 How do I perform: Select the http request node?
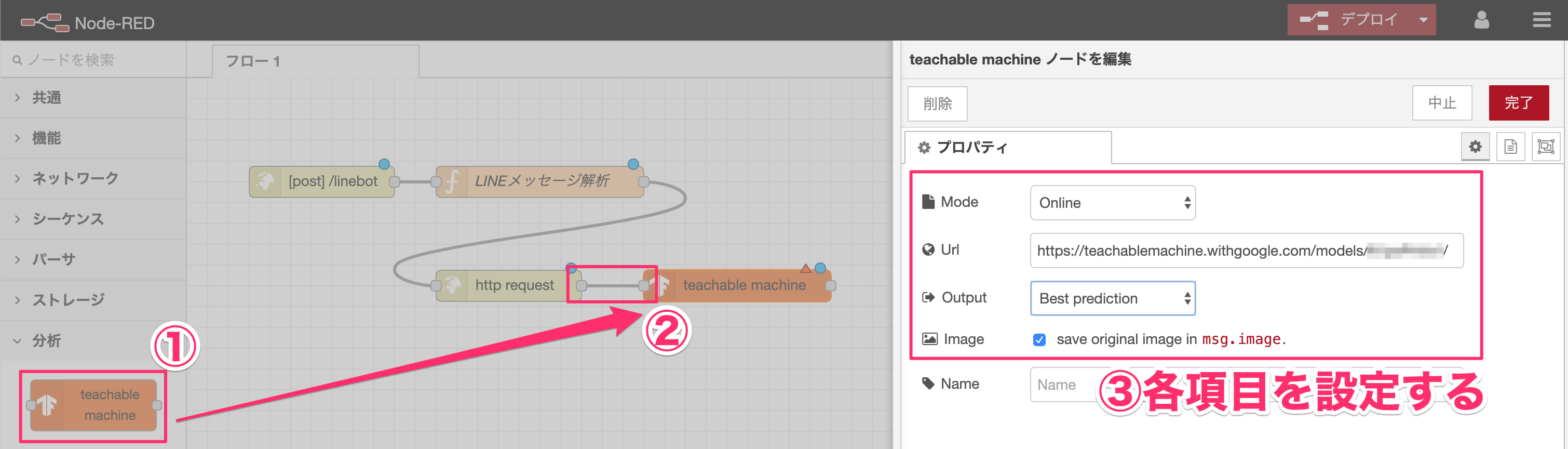tap(508, 285)
